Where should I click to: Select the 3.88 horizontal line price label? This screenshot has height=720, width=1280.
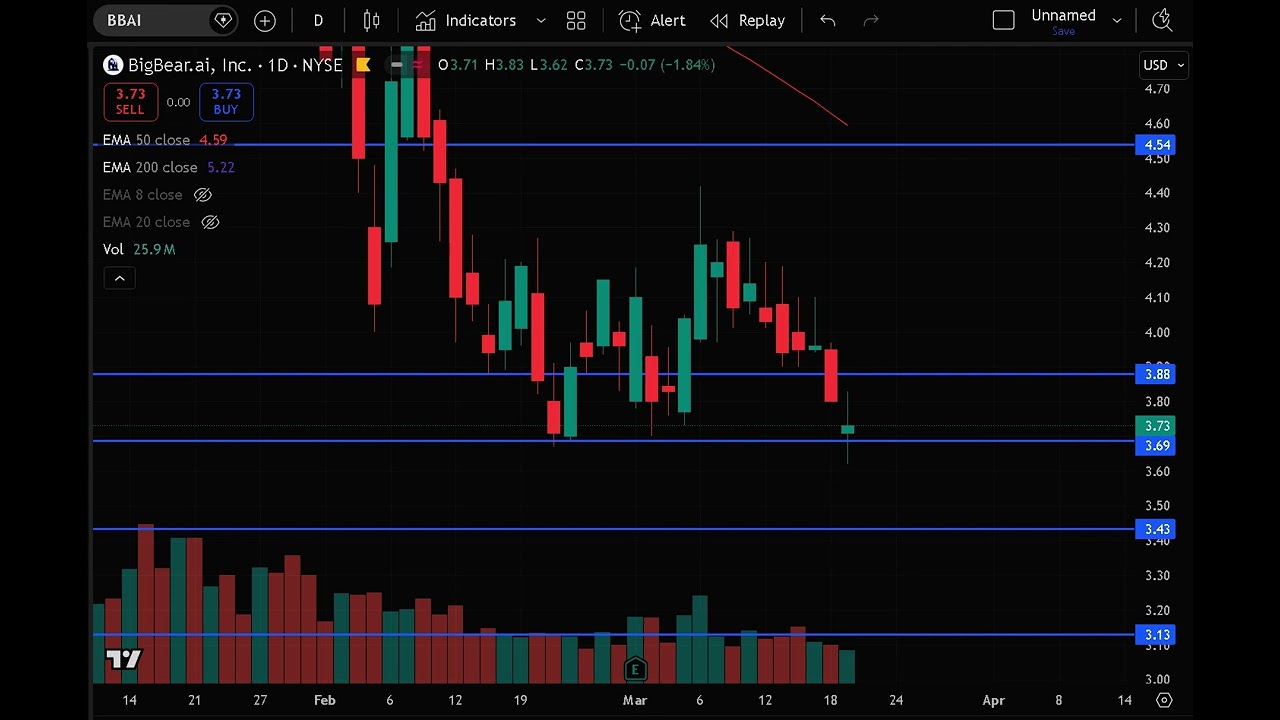[x=1157, y=374]
